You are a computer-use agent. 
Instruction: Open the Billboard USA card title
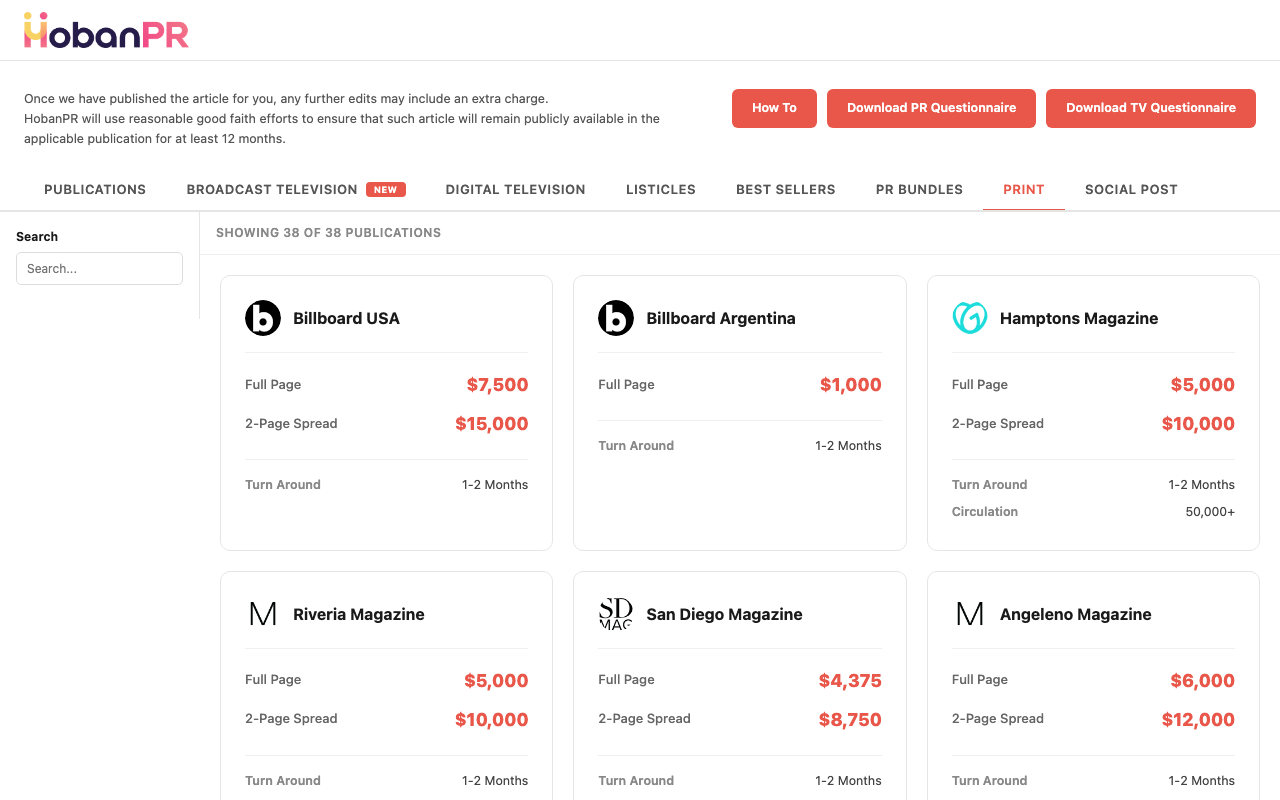click(346, 318)
